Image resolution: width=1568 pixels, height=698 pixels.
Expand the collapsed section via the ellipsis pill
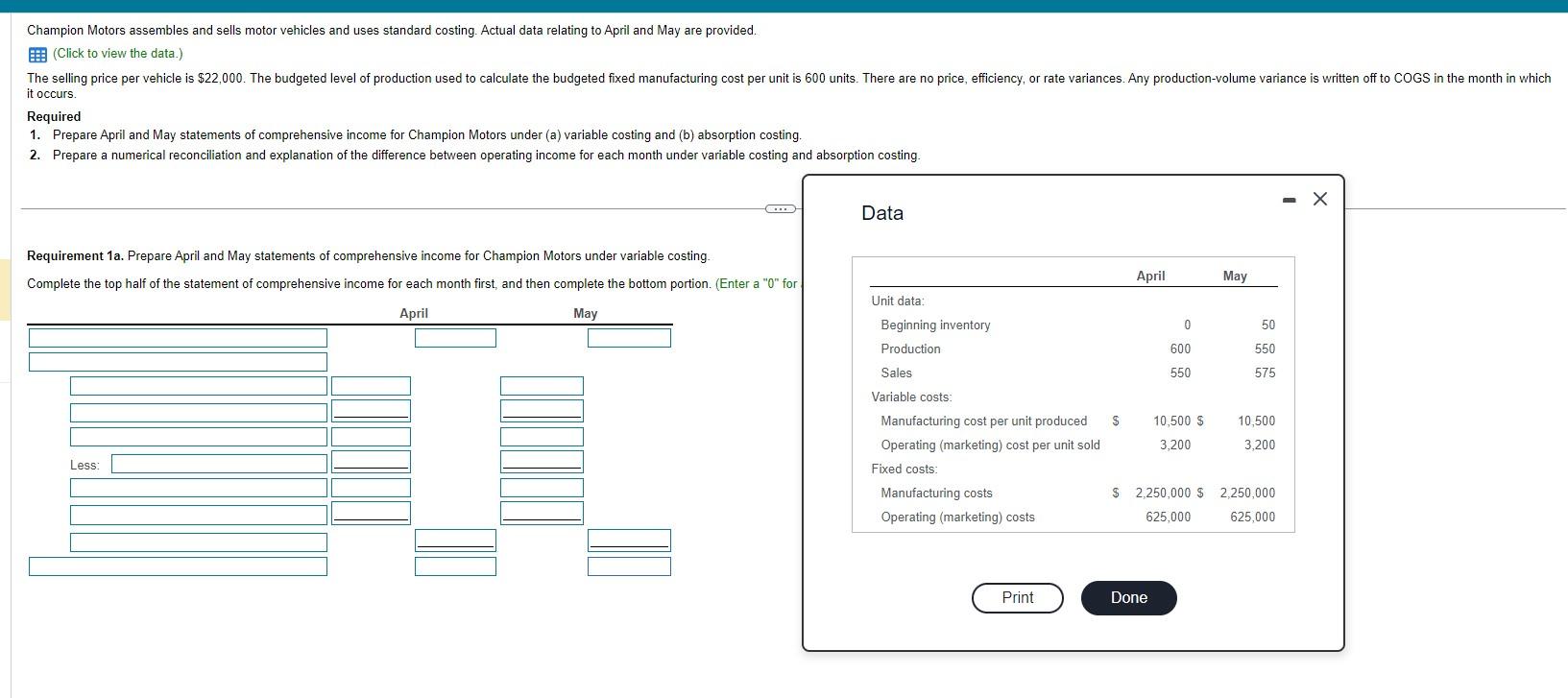pyautogui.click(x=779, y=208)
